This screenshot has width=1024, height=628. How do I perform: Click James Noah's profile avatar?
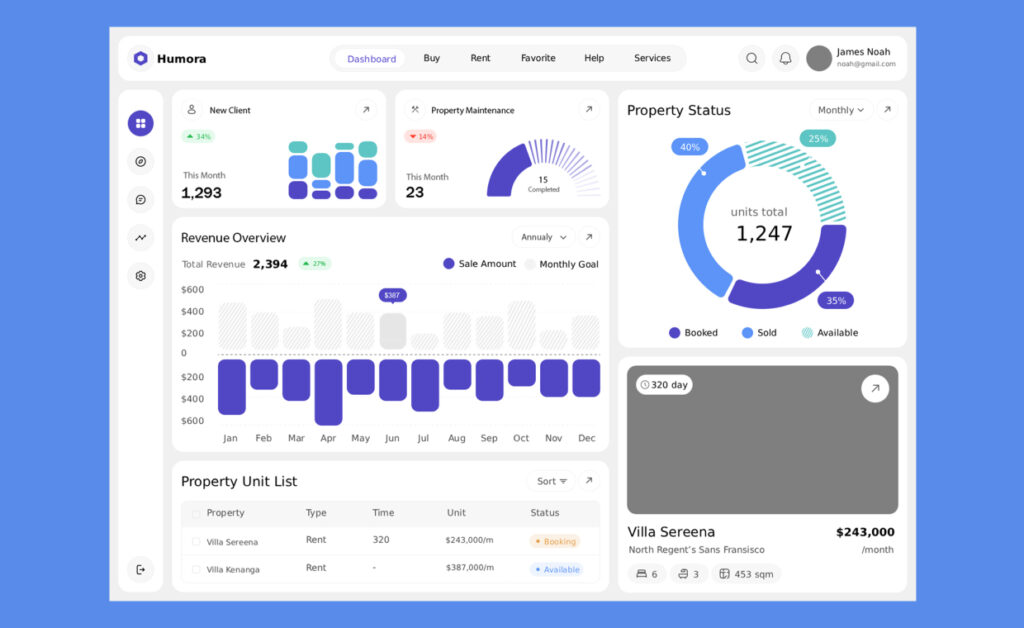(818, 59)
